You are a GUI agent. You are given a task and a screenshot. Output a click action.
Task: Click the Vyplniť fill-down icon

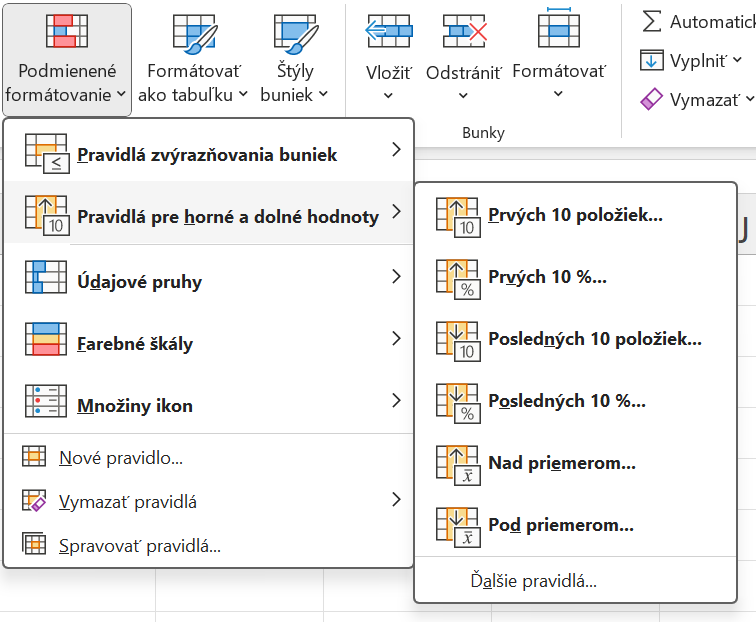coord(651,61)
